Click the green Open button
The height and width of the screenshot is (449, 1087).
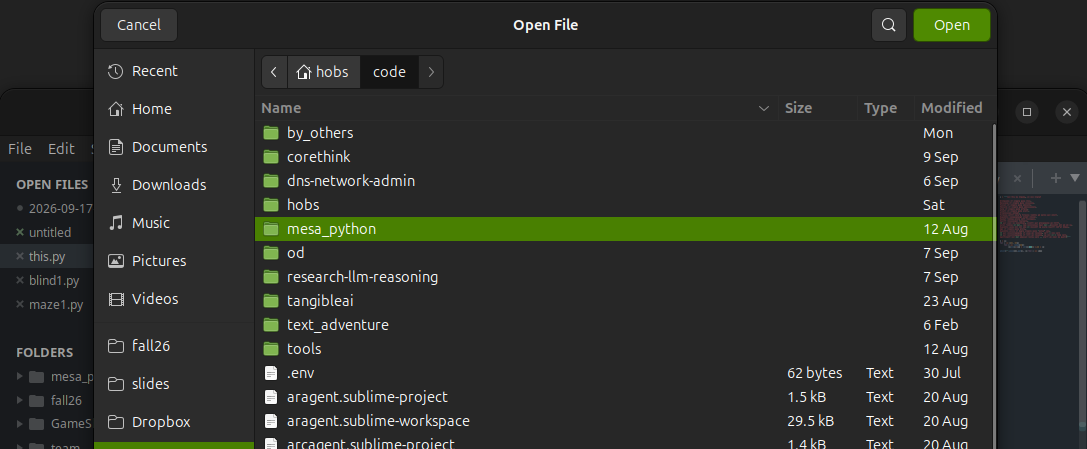[951, 25]
